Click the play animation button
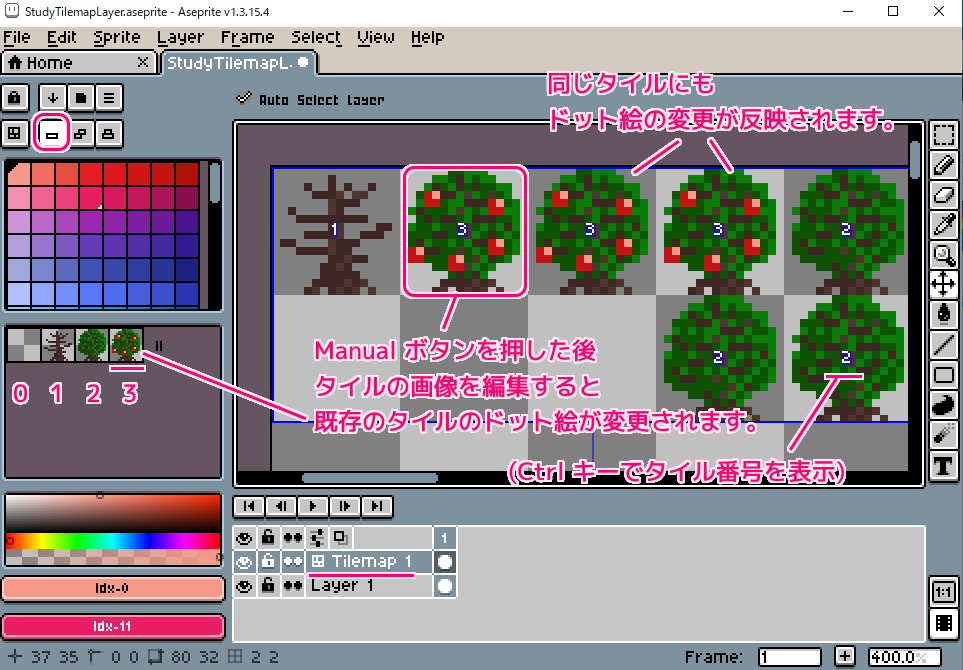Image resolution: width=963 pixels, height=670 pixels. pos(314,506)
